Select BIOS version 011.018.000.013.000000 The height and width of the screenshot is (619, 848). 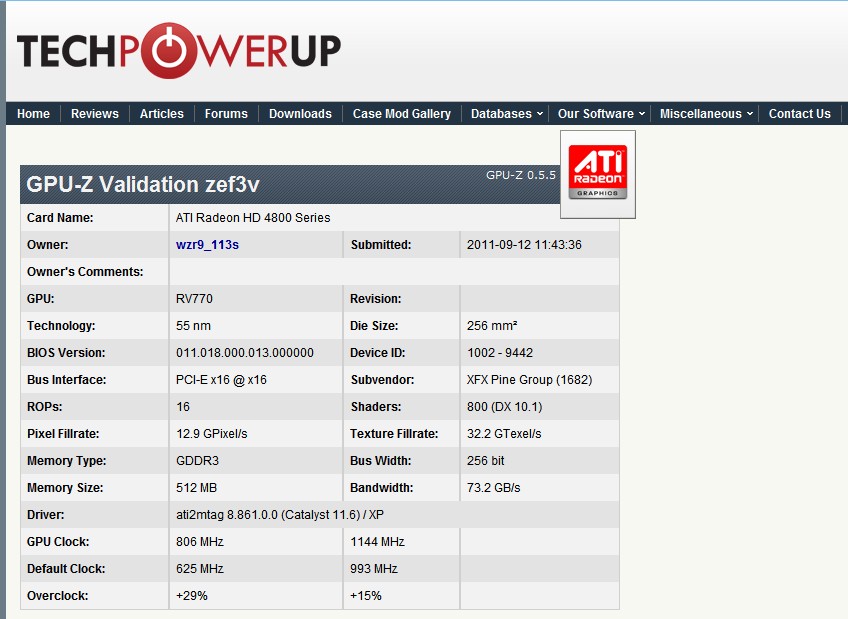click(x=244, y=352)
